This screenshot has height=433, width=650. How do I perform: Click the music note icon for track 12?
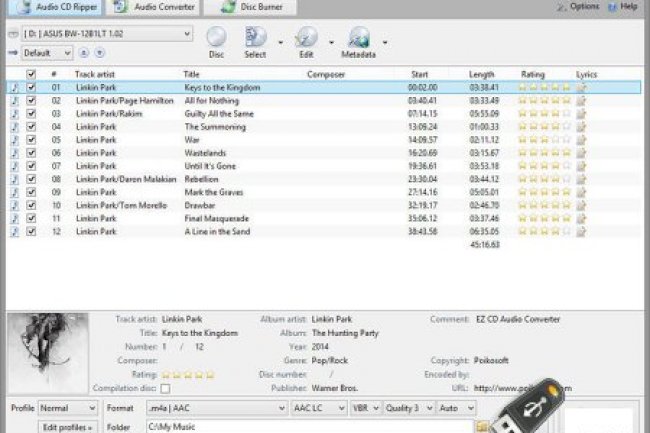(x=15, y=232)
